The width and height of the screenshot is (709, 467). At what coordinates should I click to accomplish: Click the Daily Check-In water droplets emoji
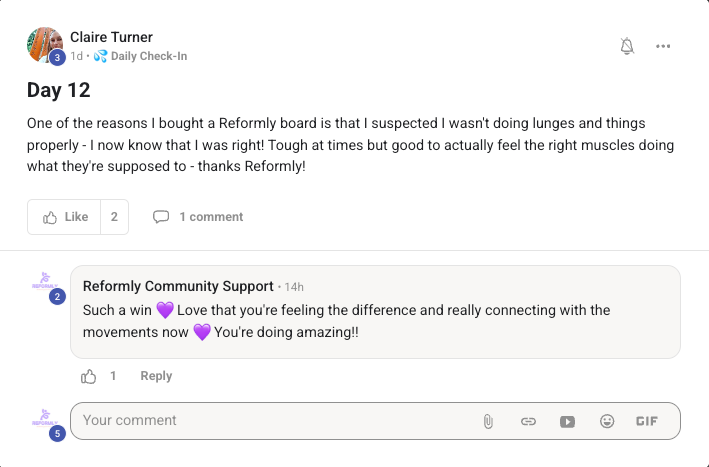click(x=100, y=56)
